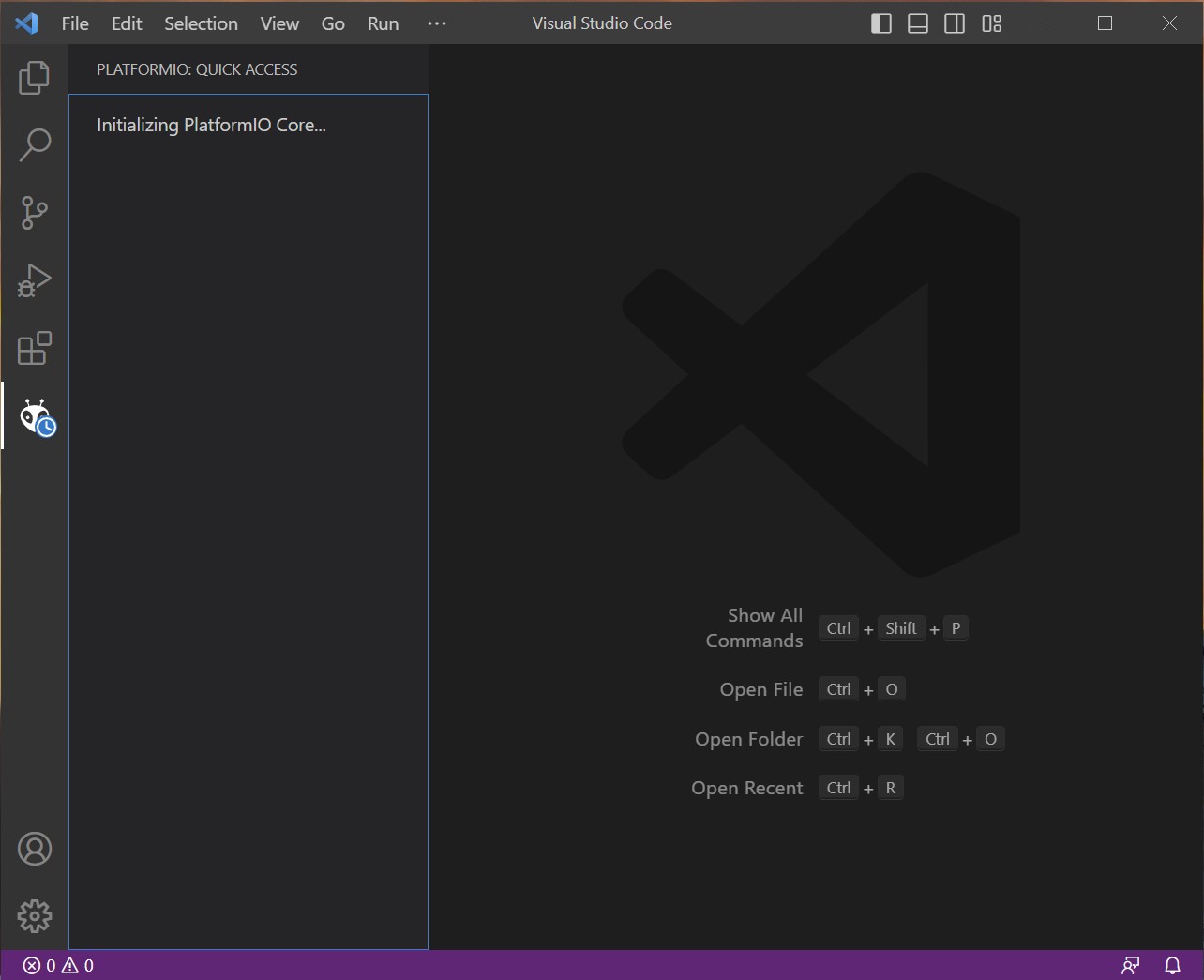Viewport: 1204px width, 980px height.
Task: Click the feedback icon in status bar
Action: pos(1131,965)
